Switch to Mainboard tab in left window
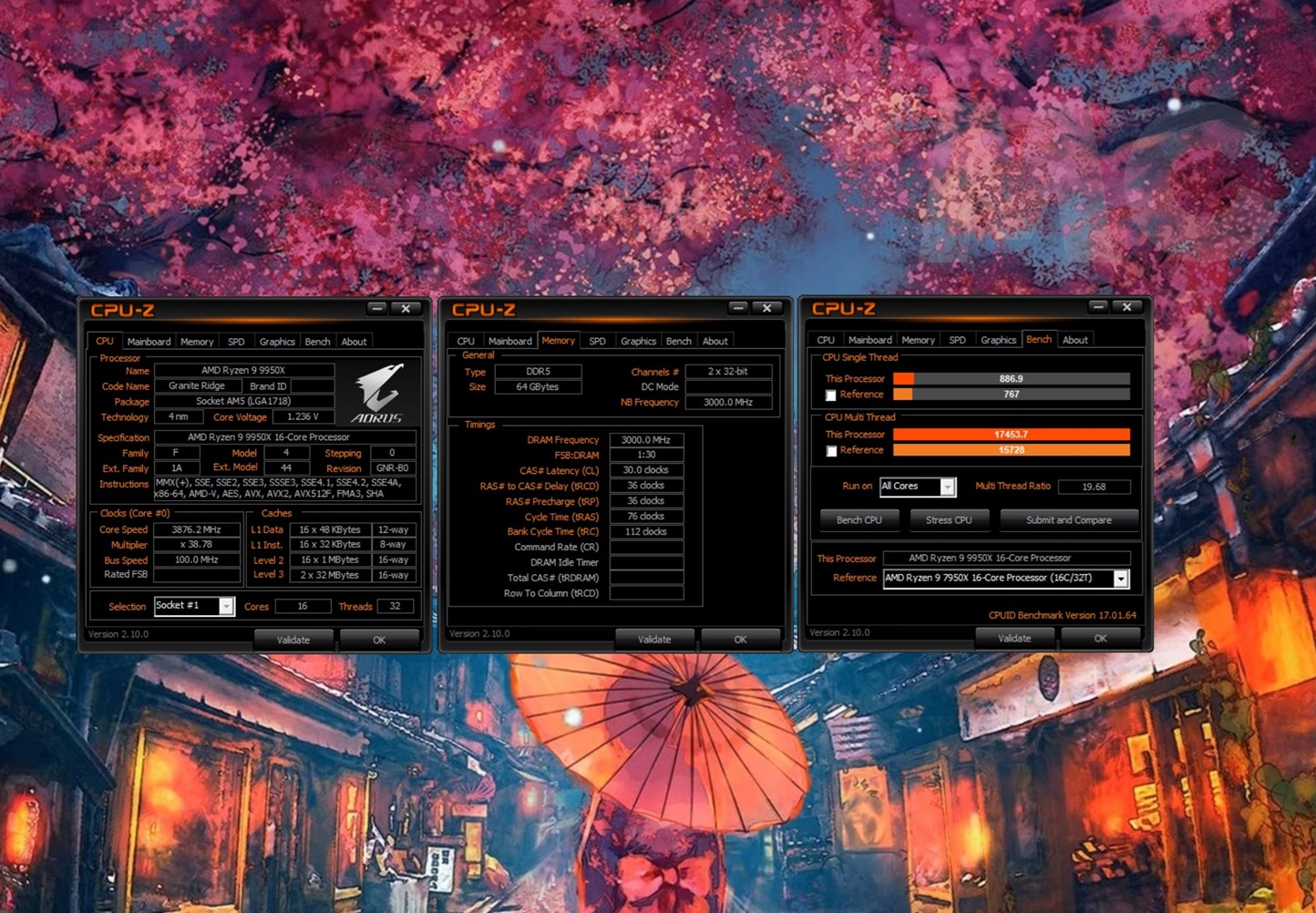This screenshot has height=913, width=1316. click(149, 342)
